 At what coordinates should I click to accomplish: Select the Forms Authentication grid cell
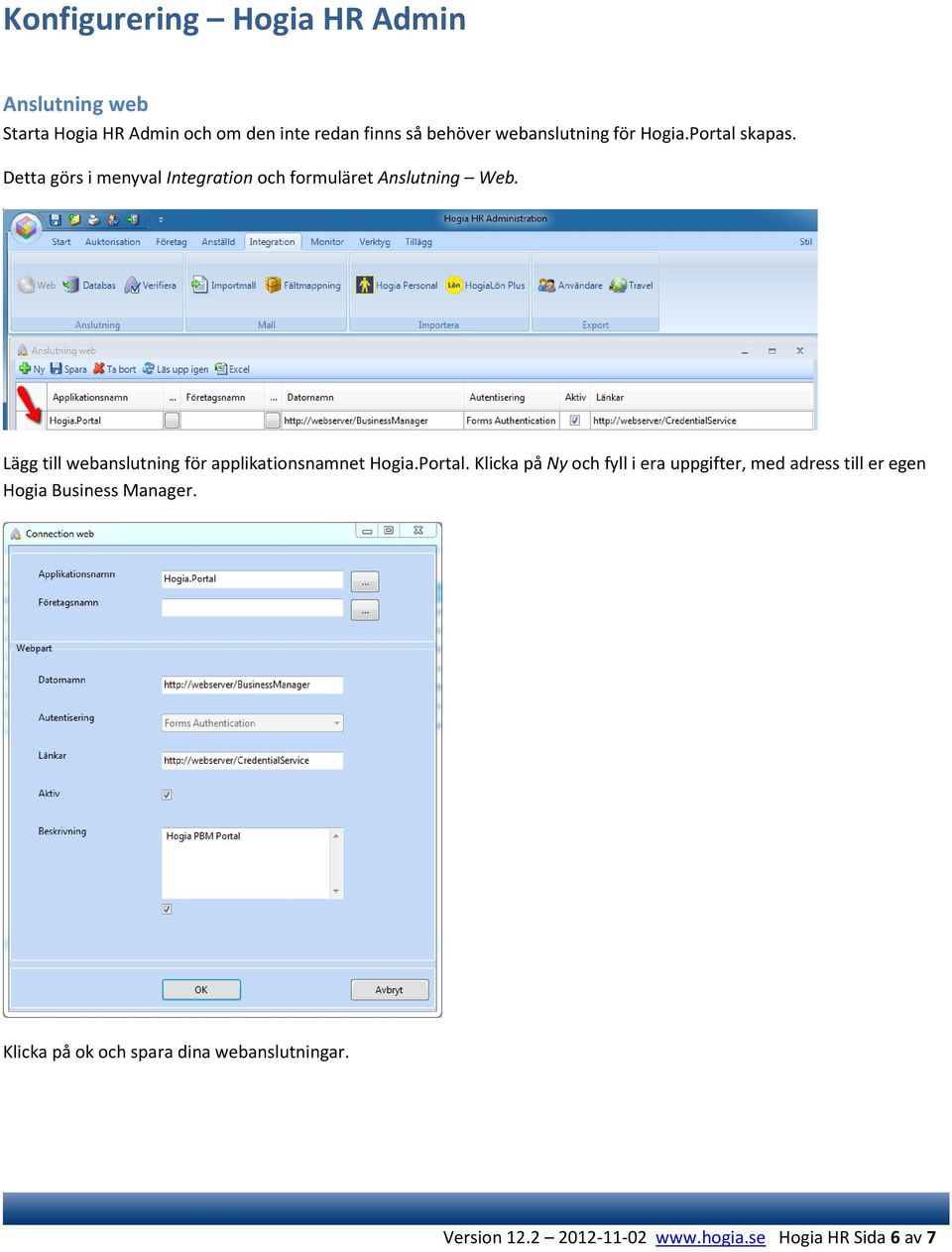point(512,421)
